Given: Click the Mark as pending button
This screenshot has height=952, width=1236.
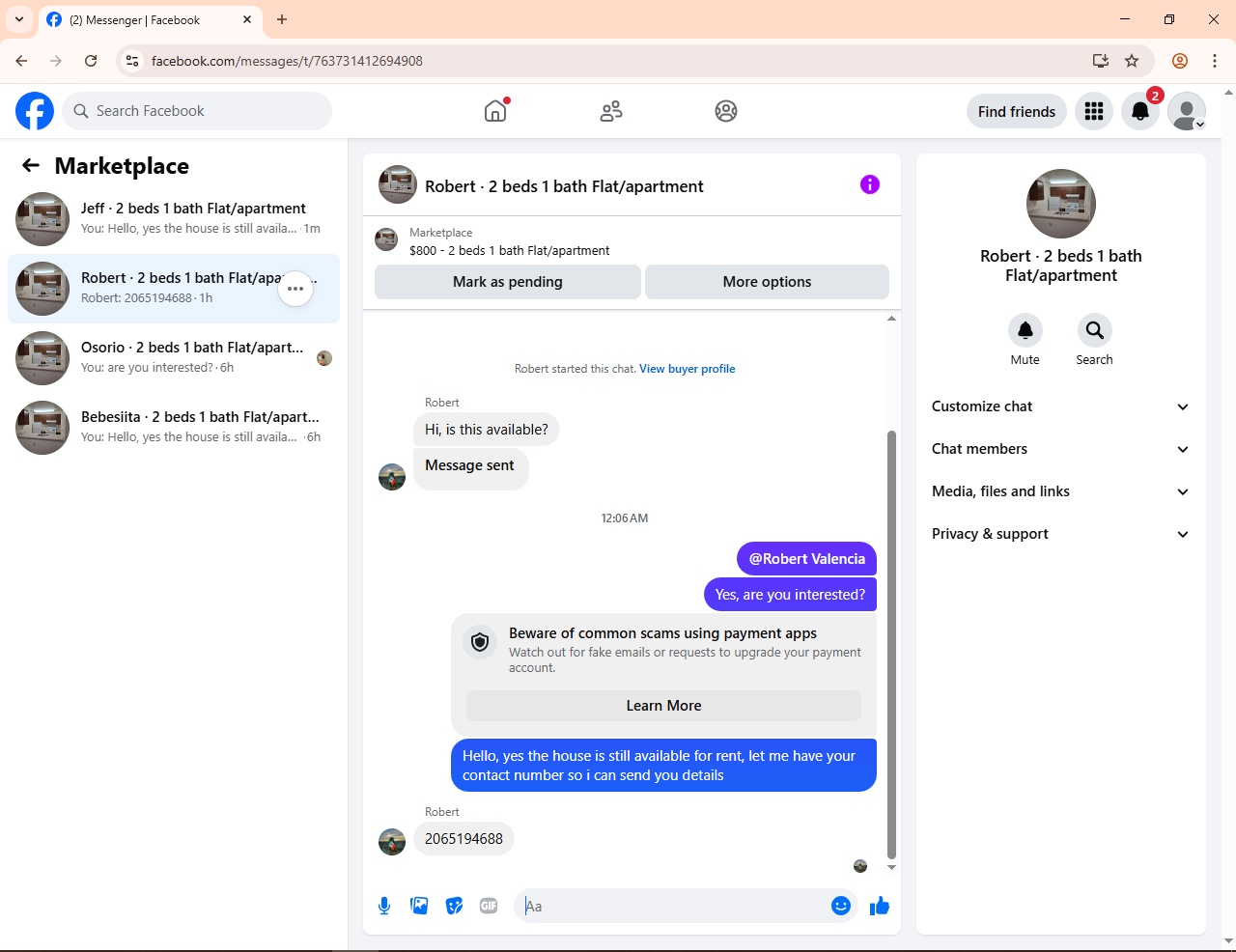Looking at the screenshot, I should tap(508, 282).
